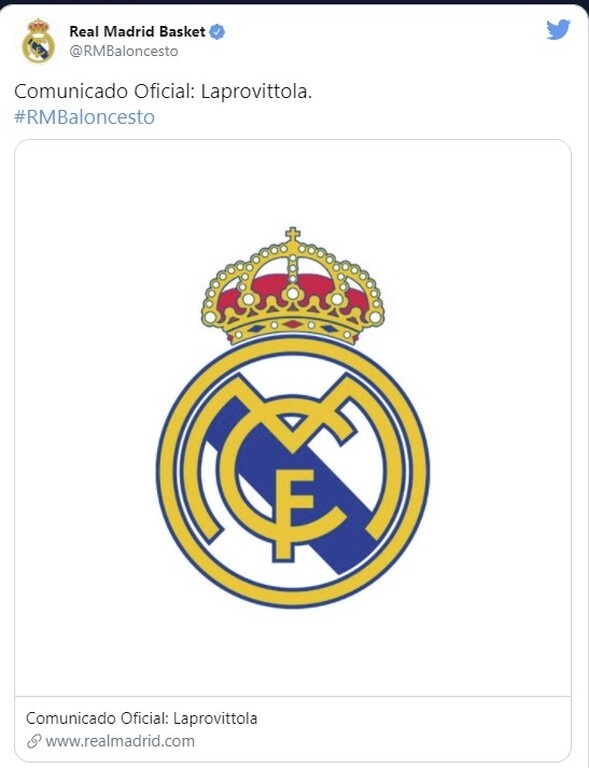Open the www.realmadrid.com link
Screen dimensions: 589x768
[120, 741]
